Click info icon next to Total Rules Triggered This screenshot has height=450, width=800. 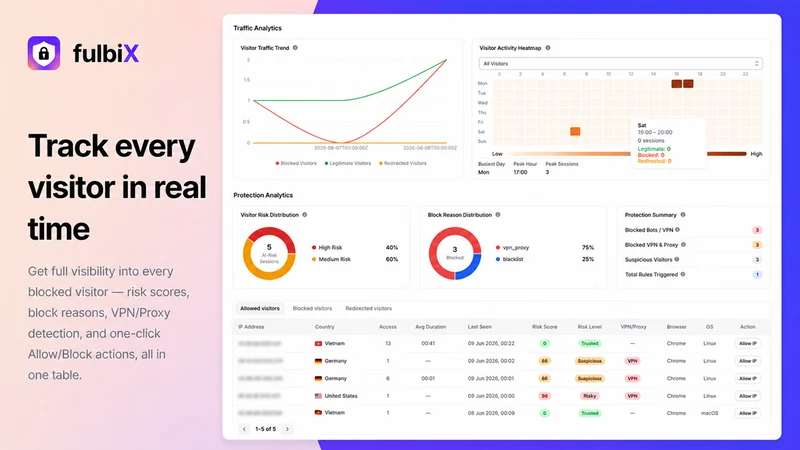(683, 274)
